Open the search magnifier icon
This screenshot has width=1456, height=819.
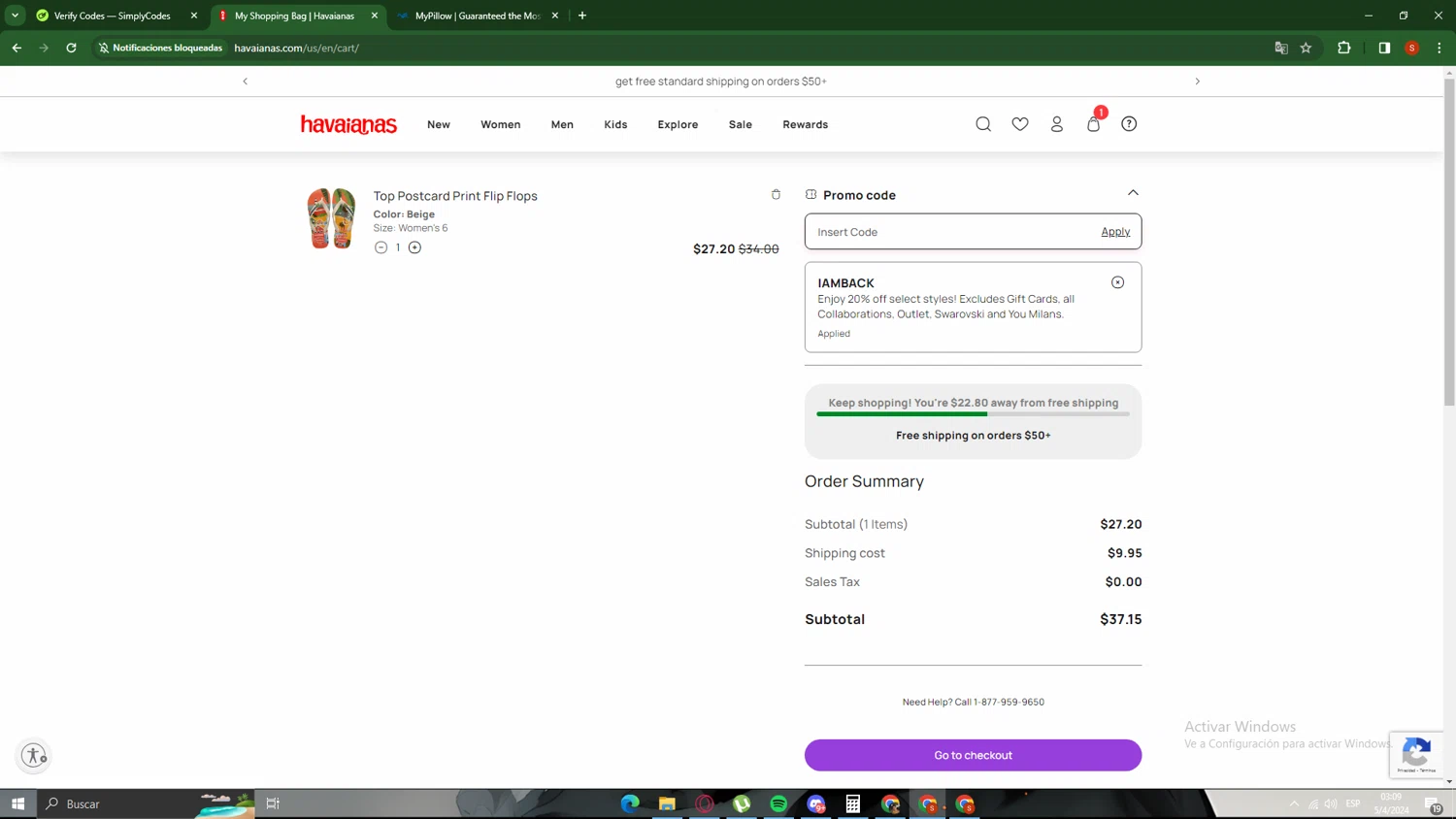tap(983, 124)
